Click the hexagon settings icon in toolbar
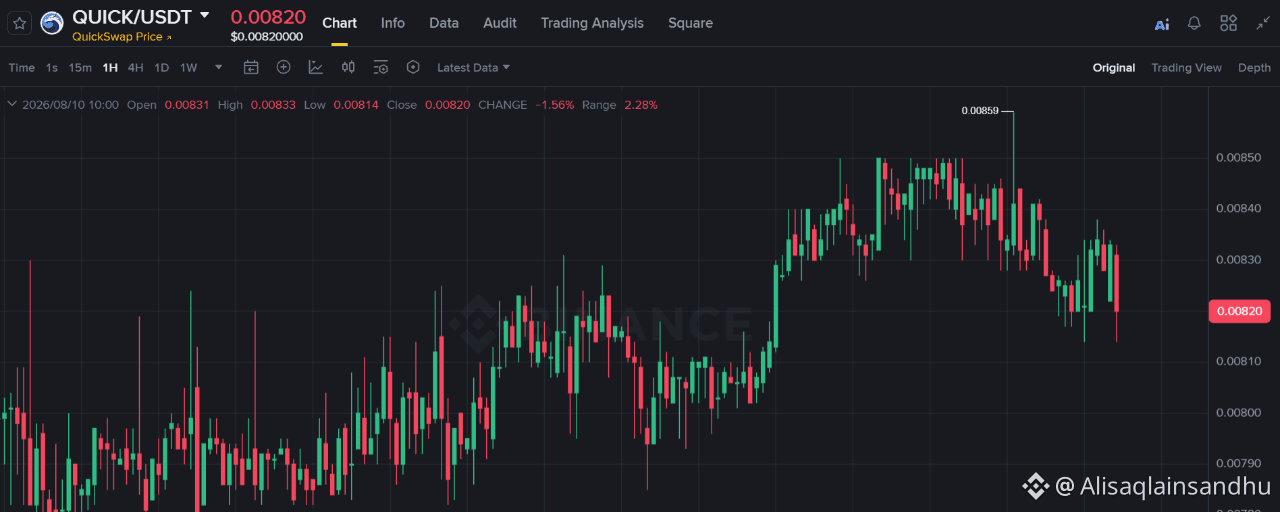 click(x=413, y=67)
